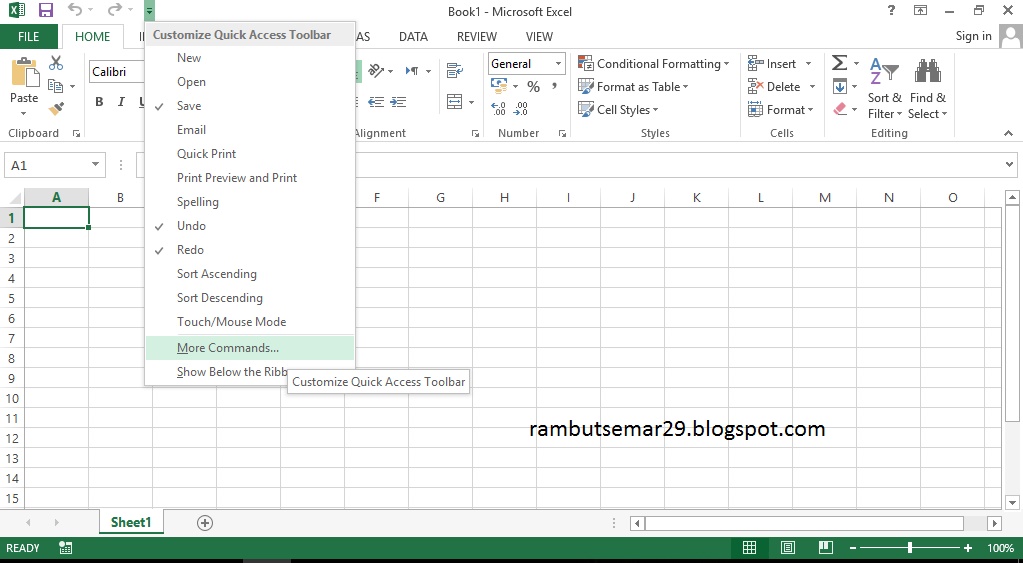The height and width of the screenshot is (563, 1023).
Task: Click the Save icon in Quick Access Toolbar
Action: [x=46, y=10]
